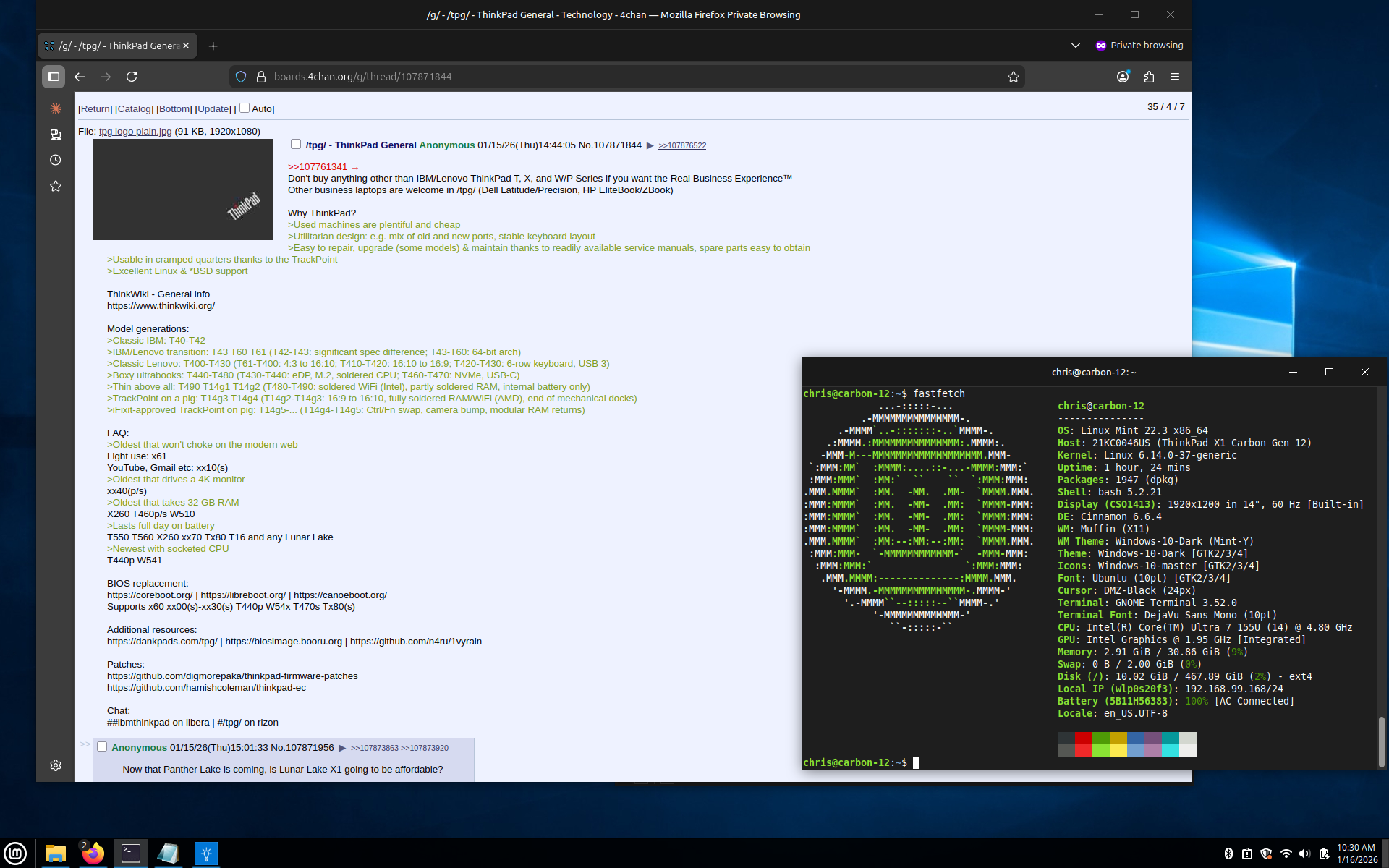This screenshot has width=1389, height=868.
Task: Enable the Auto update checkbox
Action: tap(245, 108)
